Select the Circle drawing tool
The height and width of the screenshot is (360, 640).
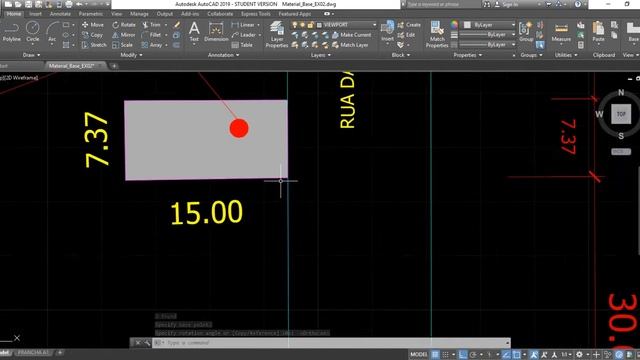(33, 32)
